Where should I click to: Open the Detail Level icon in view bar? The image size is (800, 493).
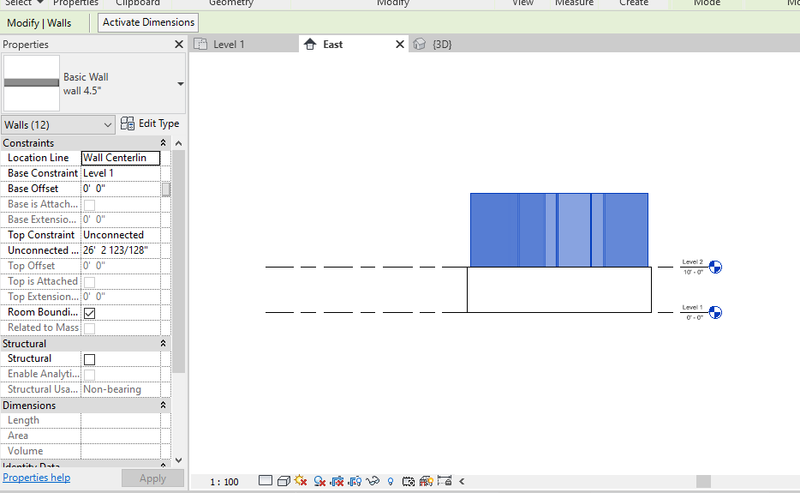pos(265,481)
